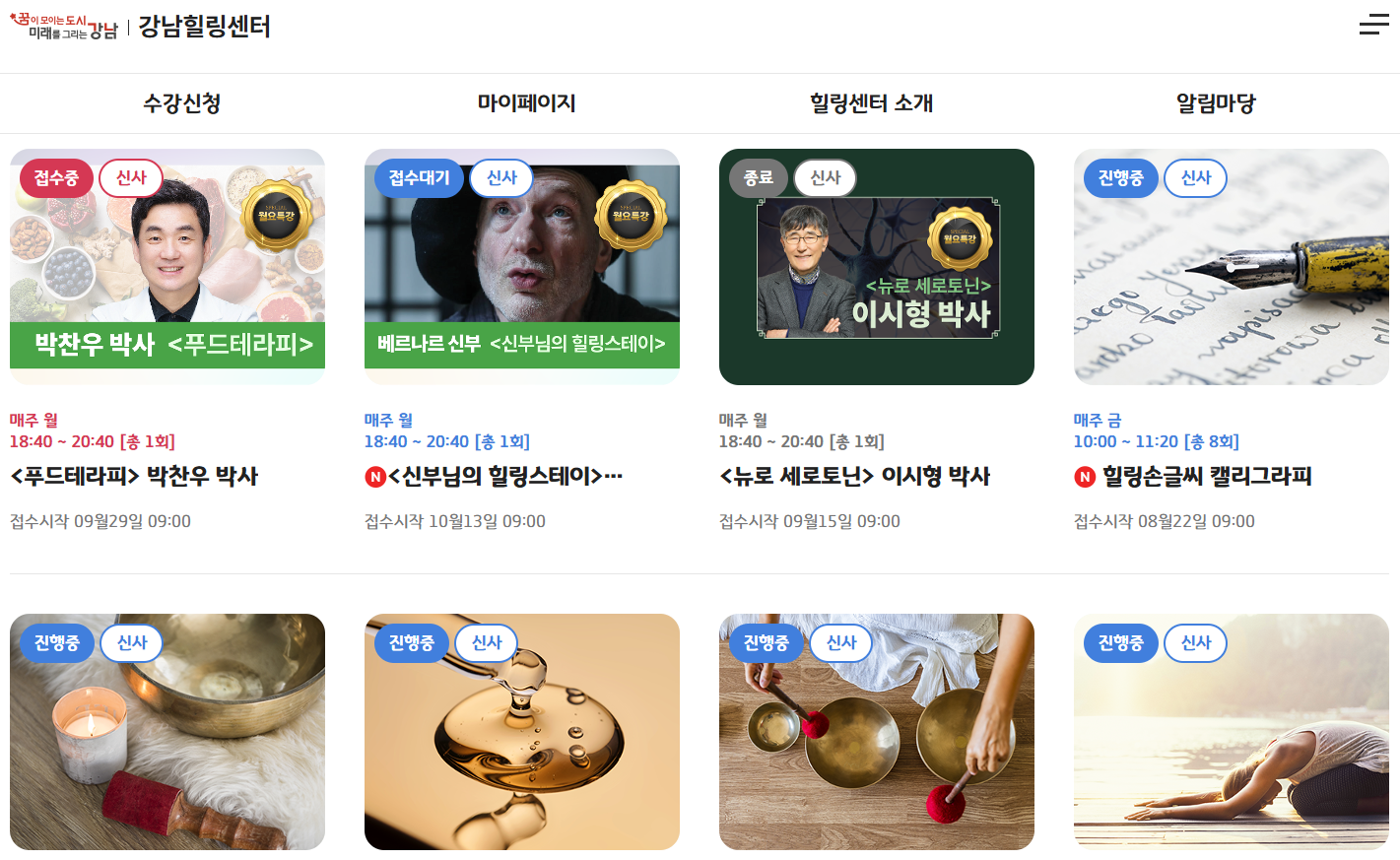This screenshot has height=860, width=1400.
Task: Click the red N badge before 신부님의 힐링스테이
Action: click(x=375, y=477)
